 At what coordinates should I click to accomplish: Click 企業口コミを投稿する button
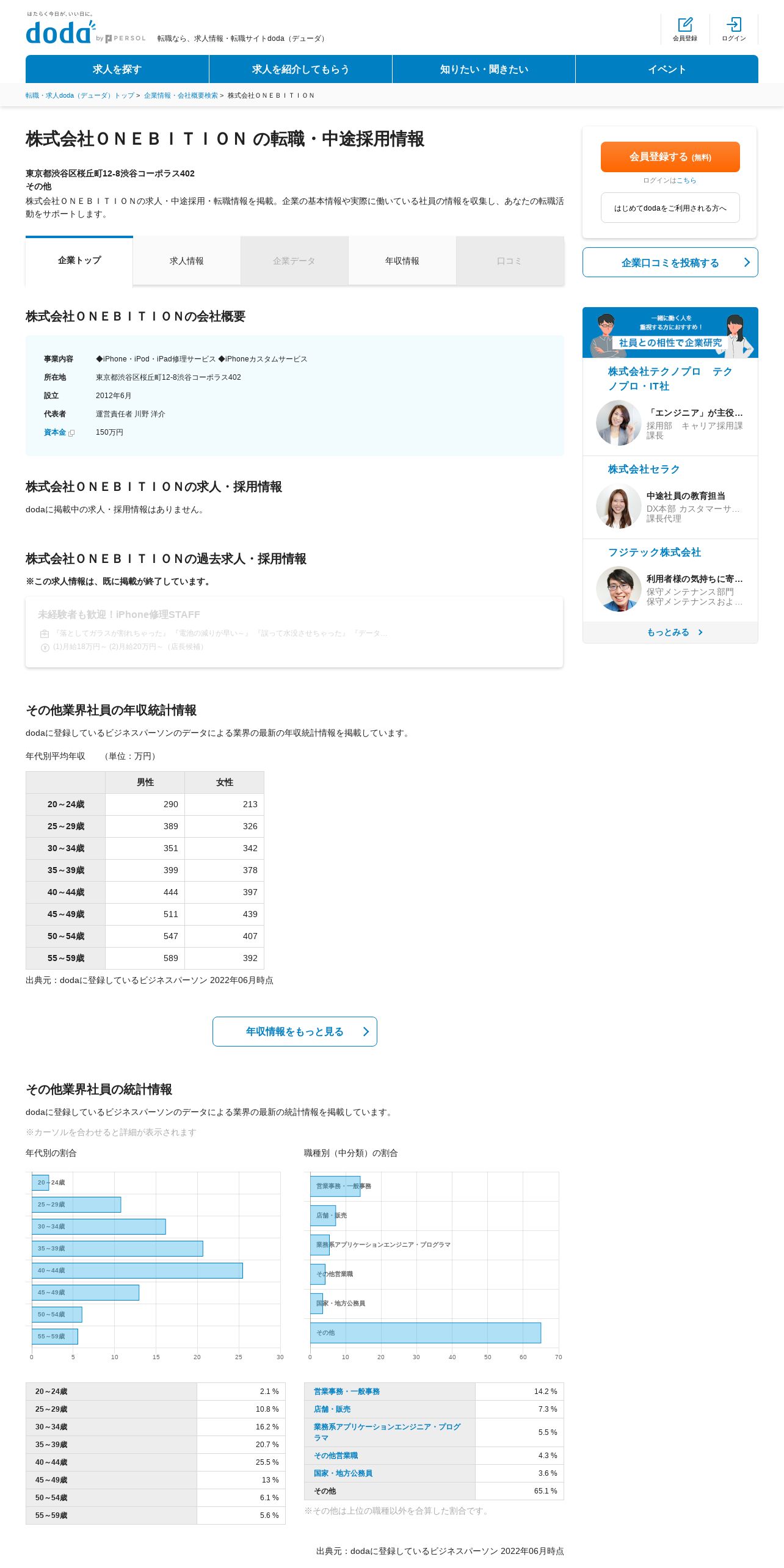[670, 263]
